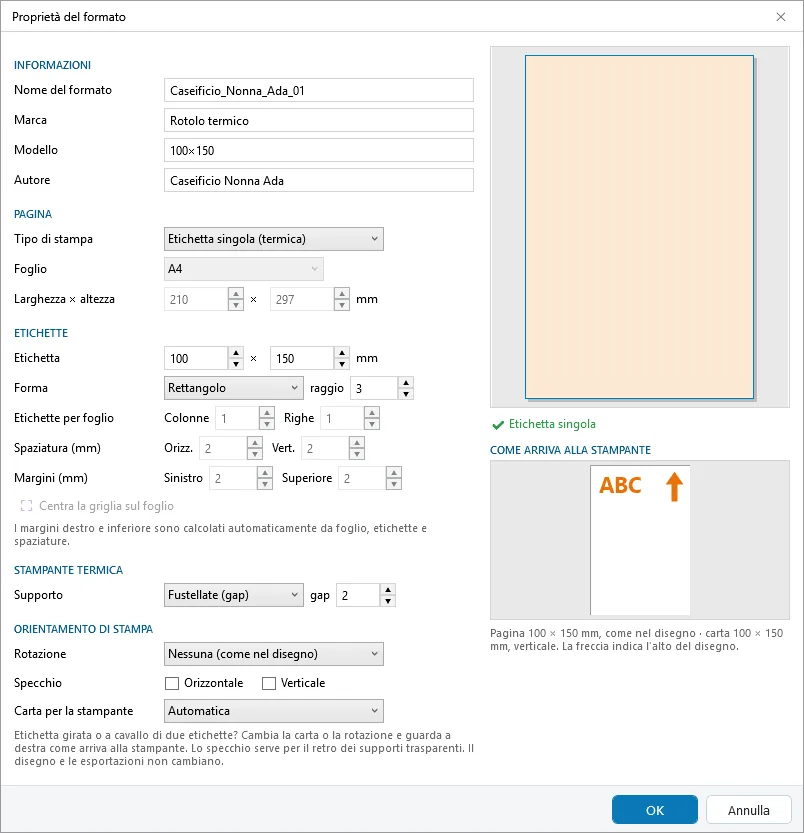Click the printer output ABC preview
Viewport: 804px width, 833px height.
click(x=640, y=540)
